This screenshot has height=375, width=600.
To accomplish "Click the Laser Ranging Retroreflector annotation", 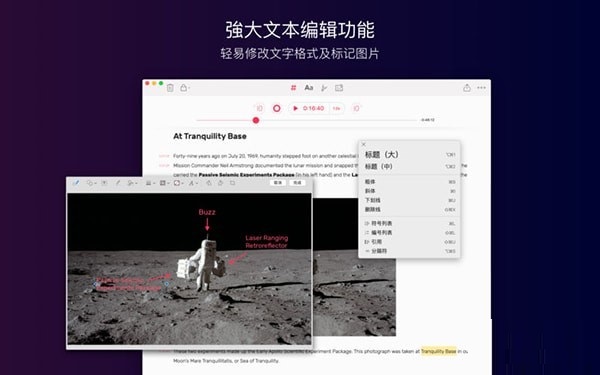I will tap(266, 241).
